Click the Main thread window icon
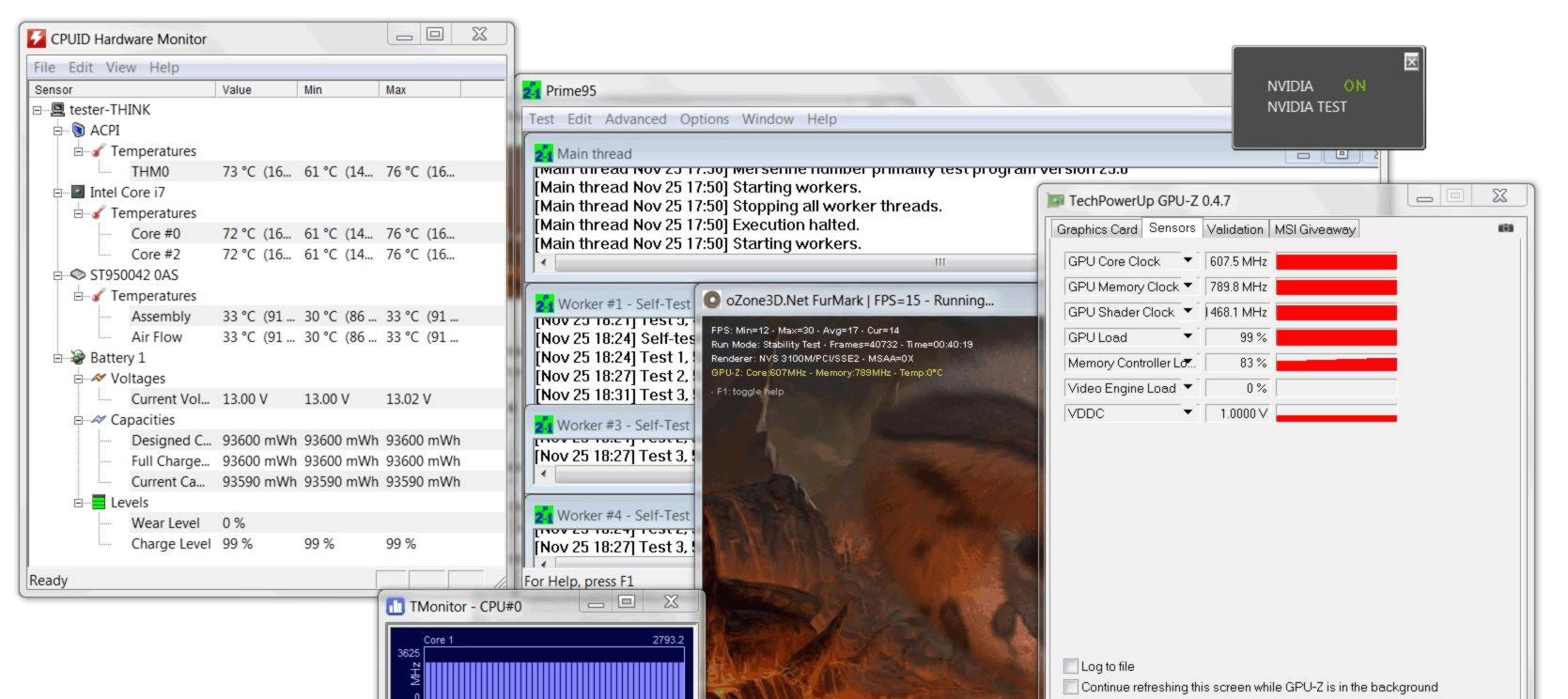Screen dimensions: 1568x699 point(544,153)
